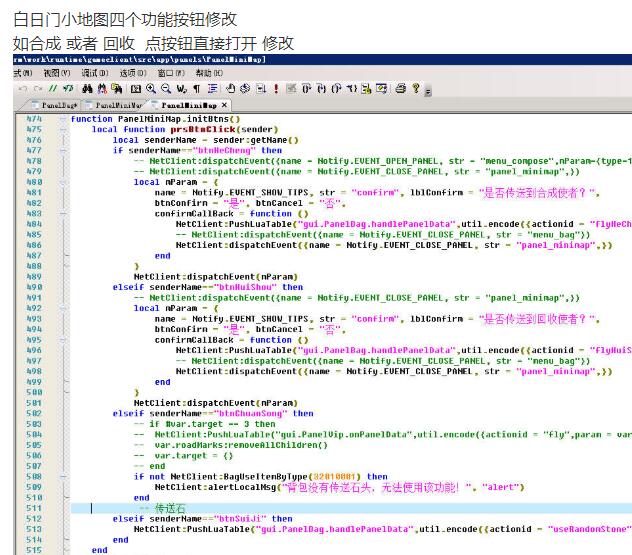This screenshot has width=632, height=555.
Task: Open the 帮助(H) menu
Action: click(x=209, y=73)
